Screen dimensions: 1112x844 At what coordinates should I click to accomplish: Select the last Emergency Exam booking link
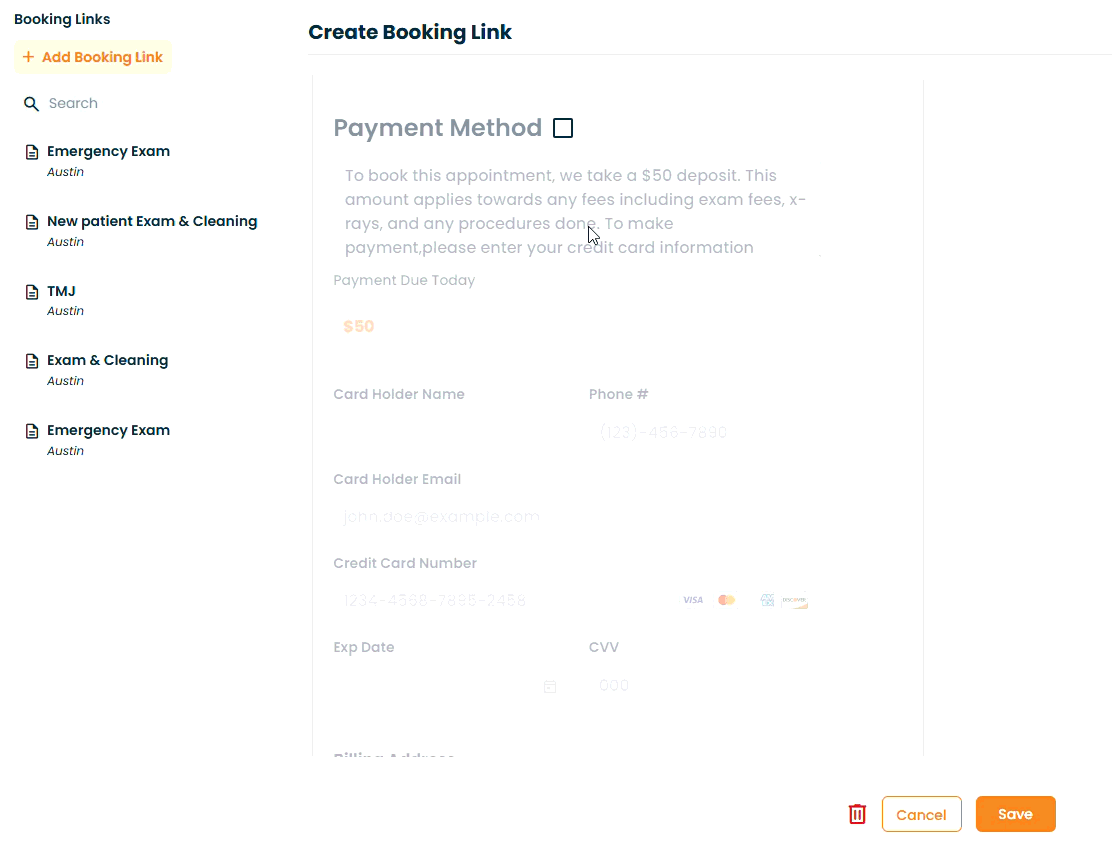point(108,431)
